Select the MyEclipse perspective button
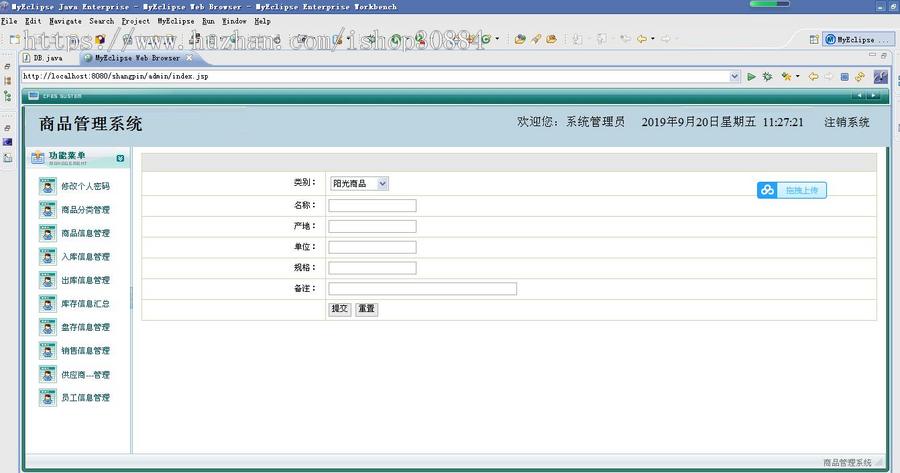900x473 pixels. point(857,40)
